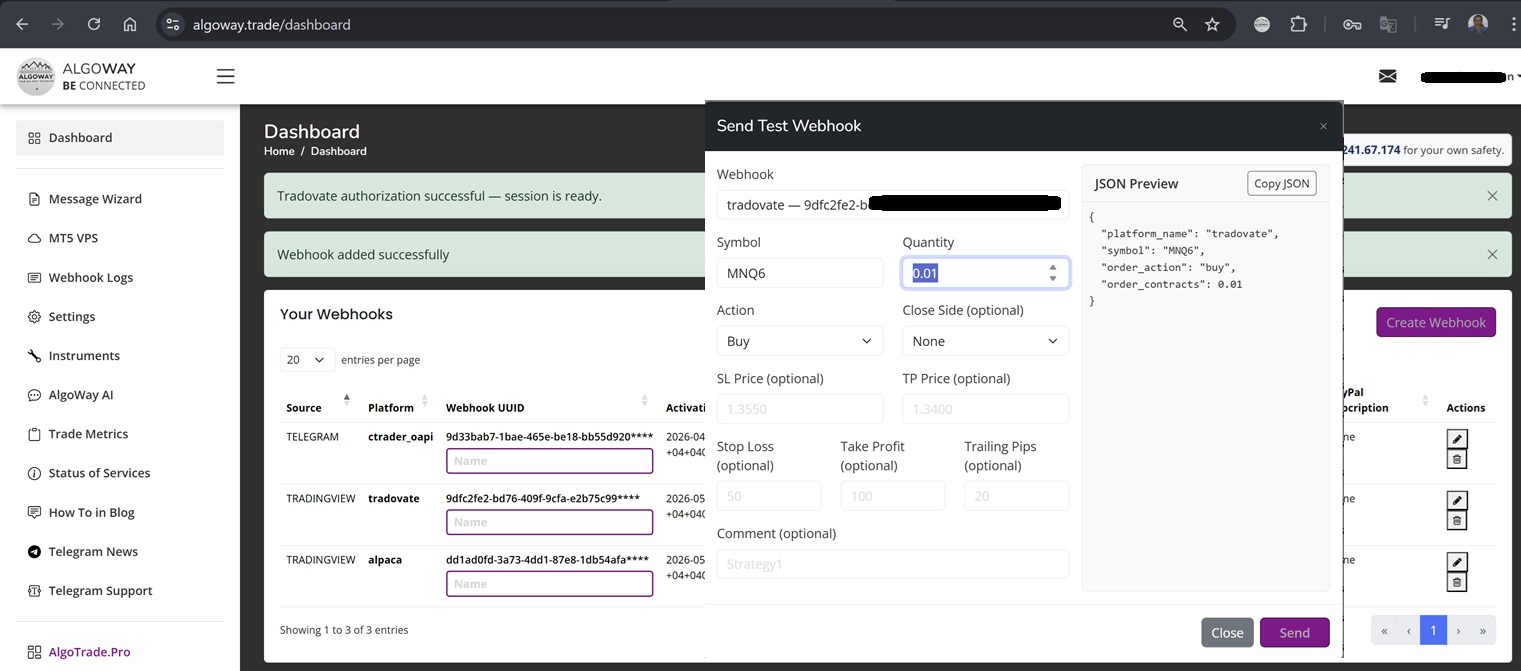Viewport: 1521px width, 671px height.
Task: Open messages via the envelope icon
Action: [1388, 76]
